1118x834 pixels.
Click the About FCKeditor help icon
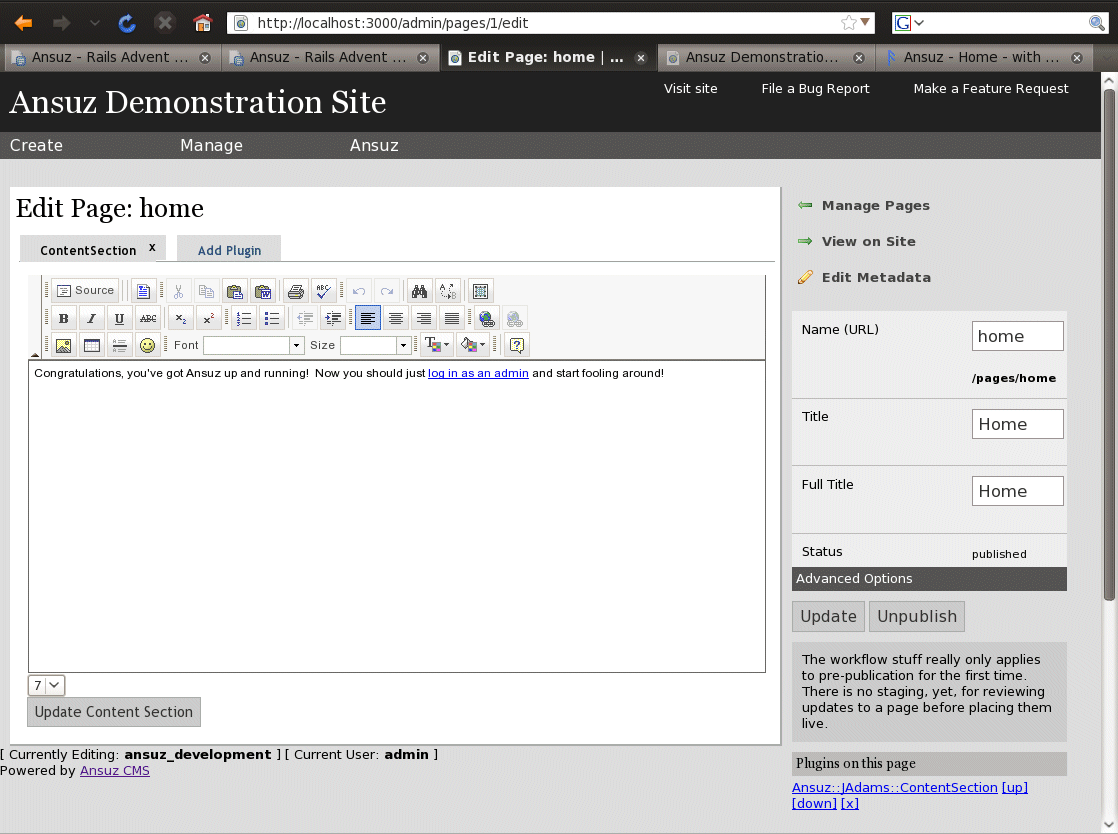coord(517,345)
